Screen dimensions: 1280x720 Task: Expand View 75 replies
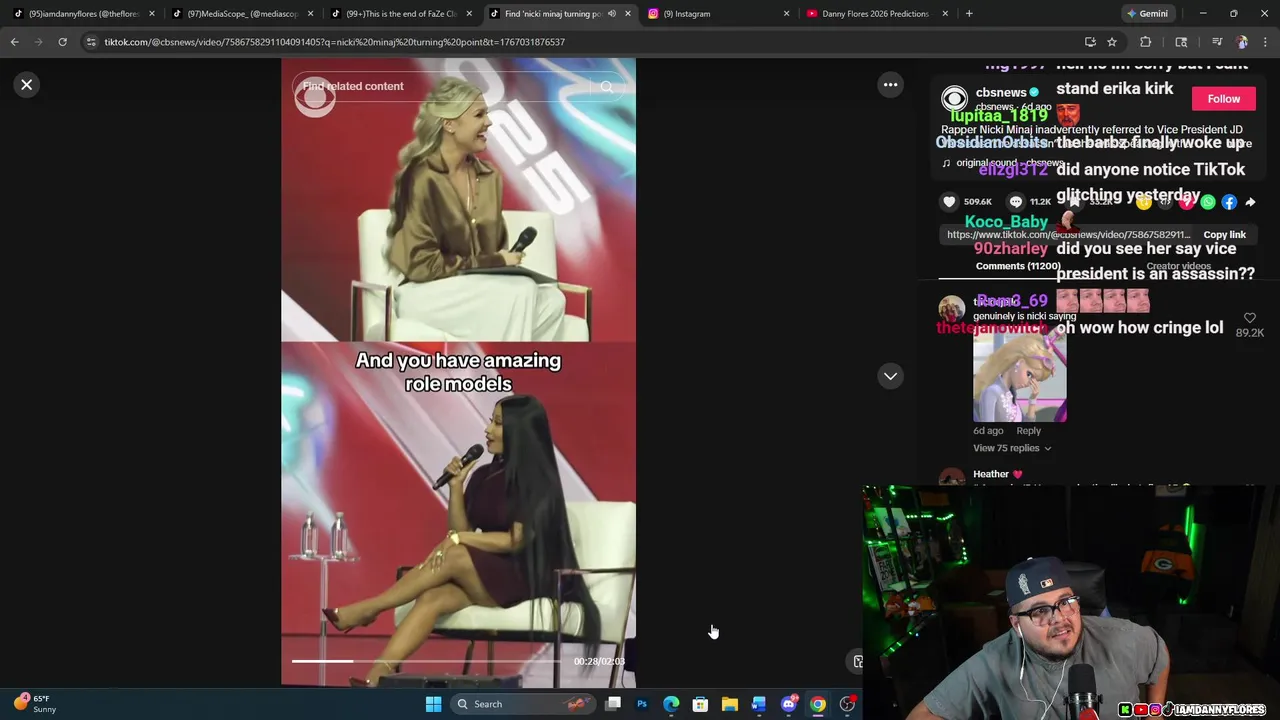[1011, 448]
